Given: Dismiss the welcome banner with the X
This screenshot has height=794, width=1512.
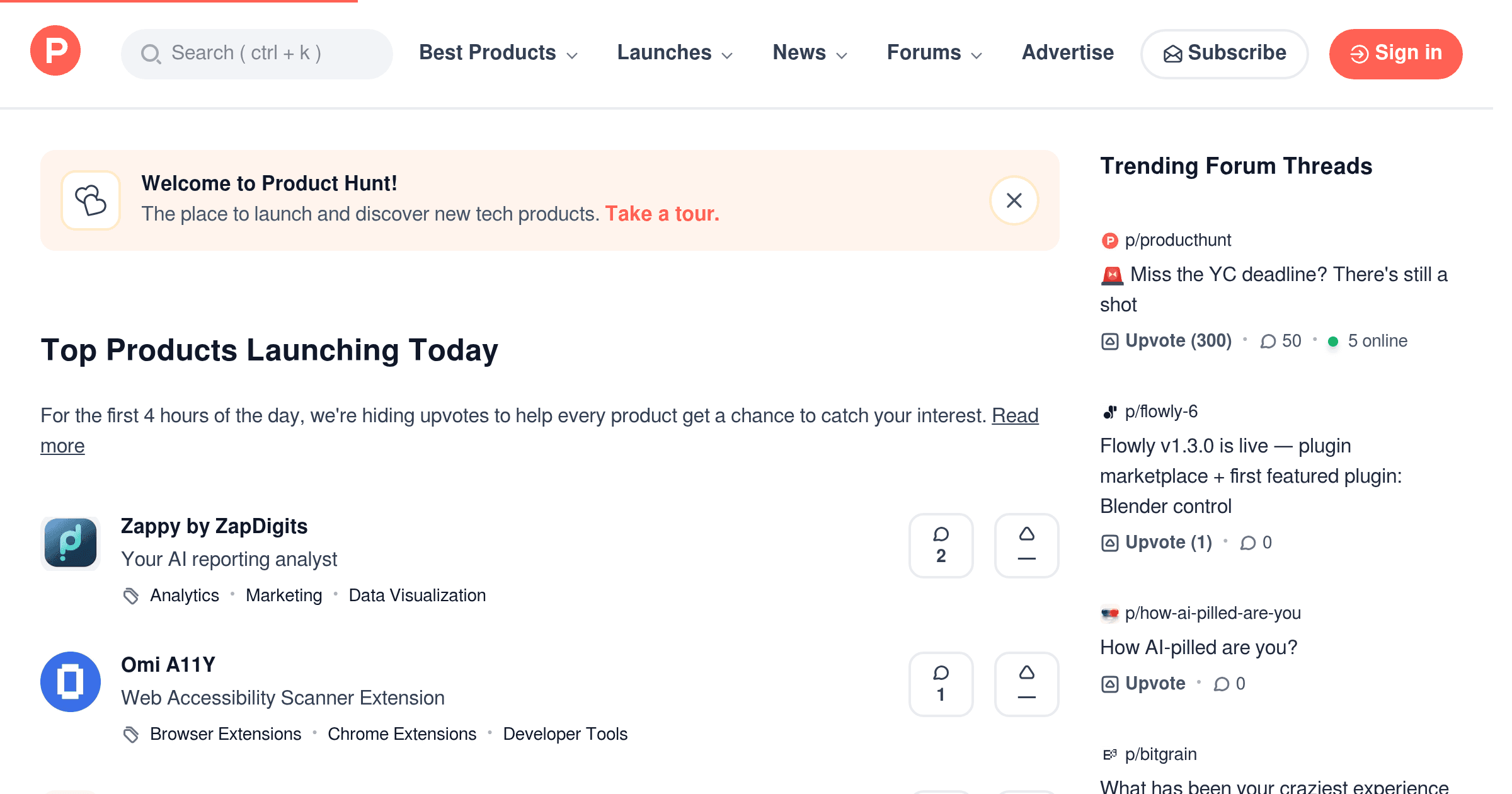Looking at the screenshot, I should pos(1014,200).
